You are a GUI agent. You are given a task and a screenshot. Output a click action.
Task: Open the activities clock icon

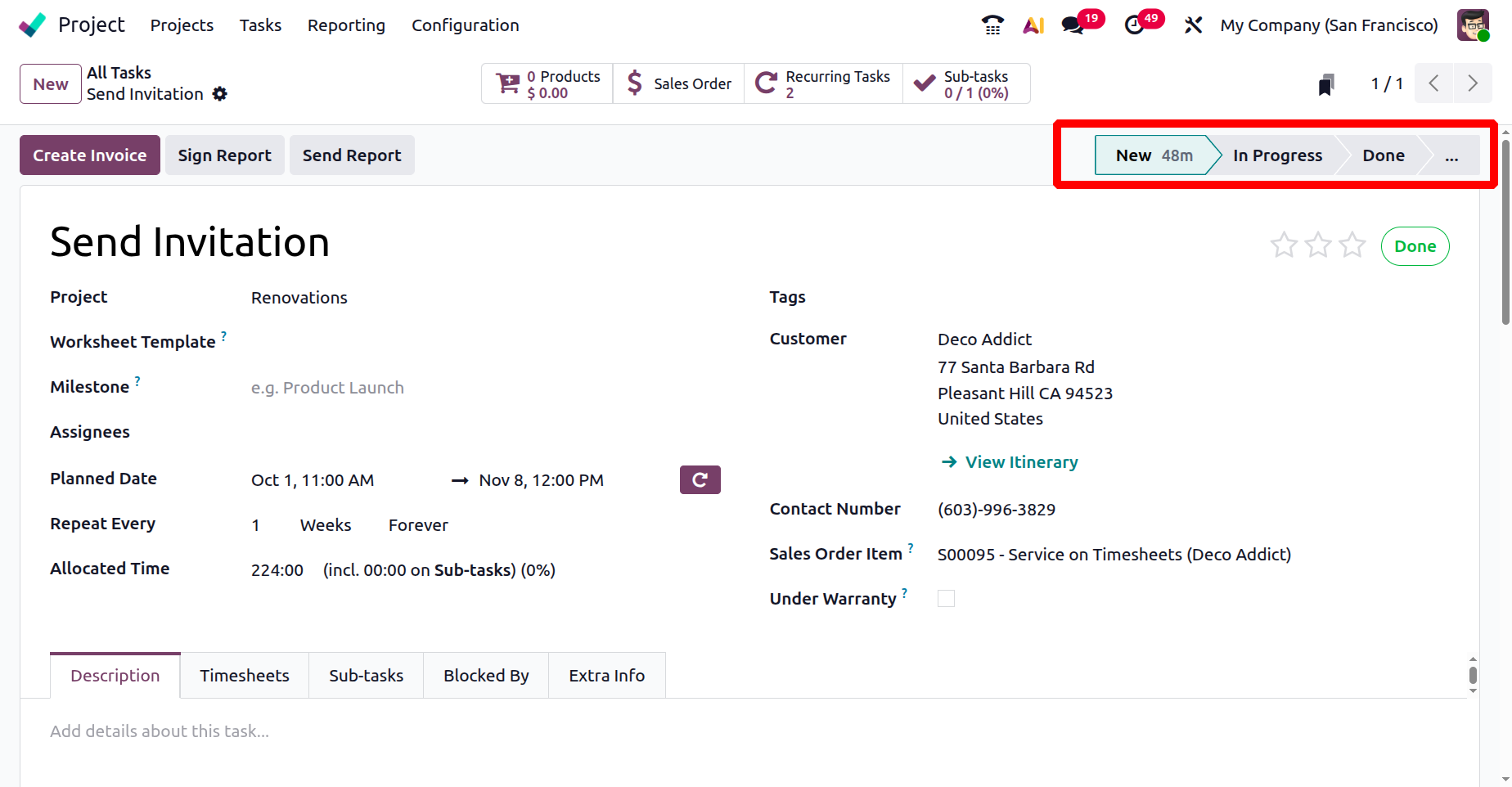[1135, 25]
